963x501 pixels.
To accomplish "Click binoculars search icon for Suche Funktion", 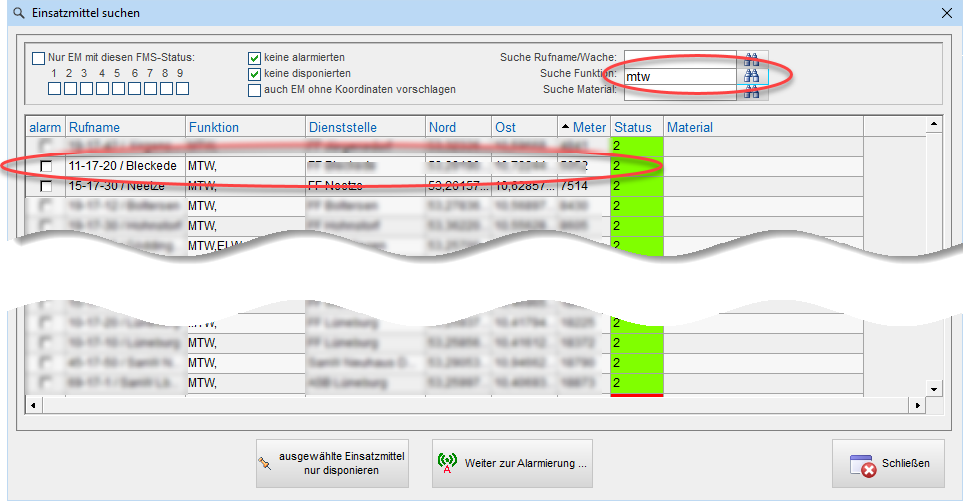I will click(751, 75).
